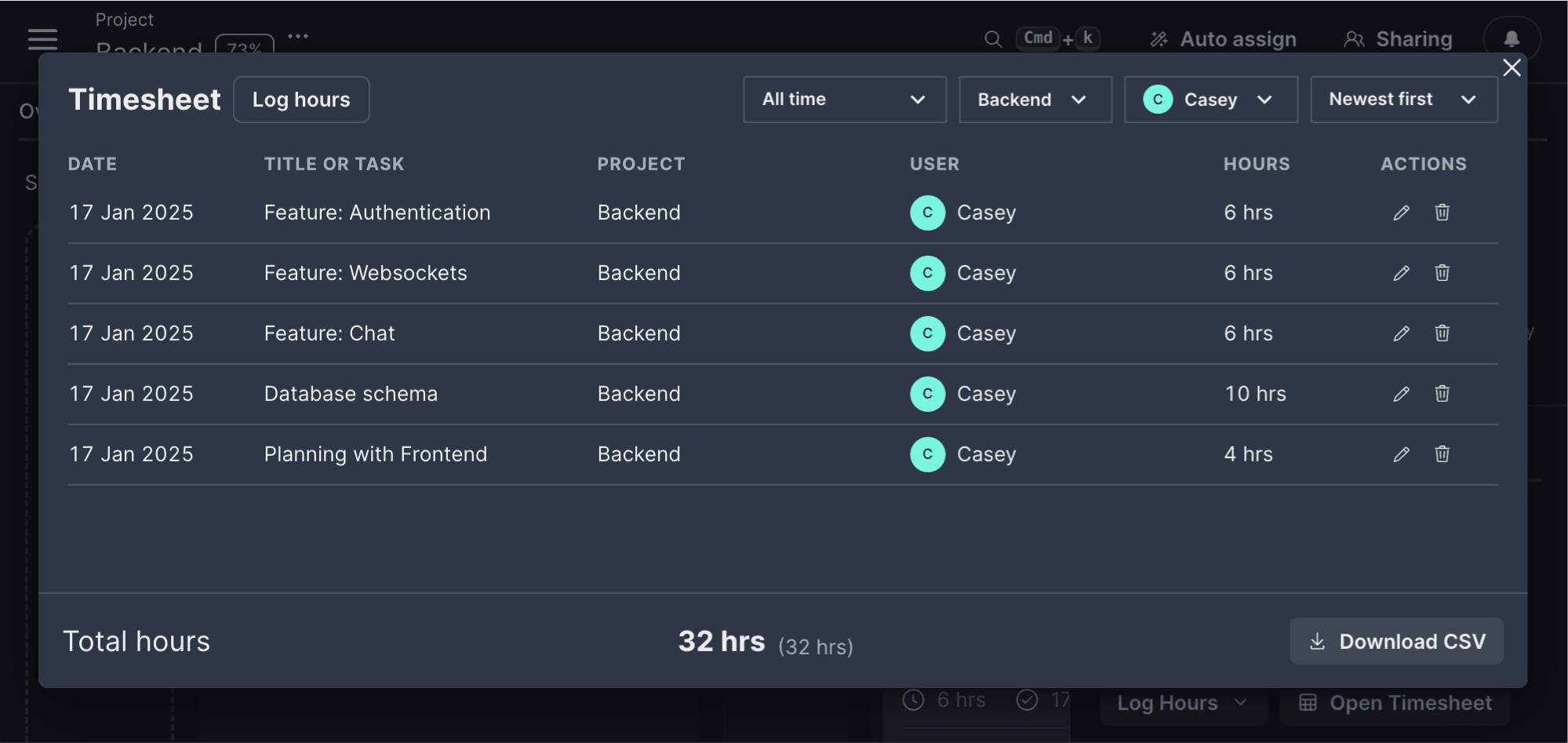Click the TITLE OR TASK column header
This screenshot has width=1568, height=743.
tap(334, 164)
